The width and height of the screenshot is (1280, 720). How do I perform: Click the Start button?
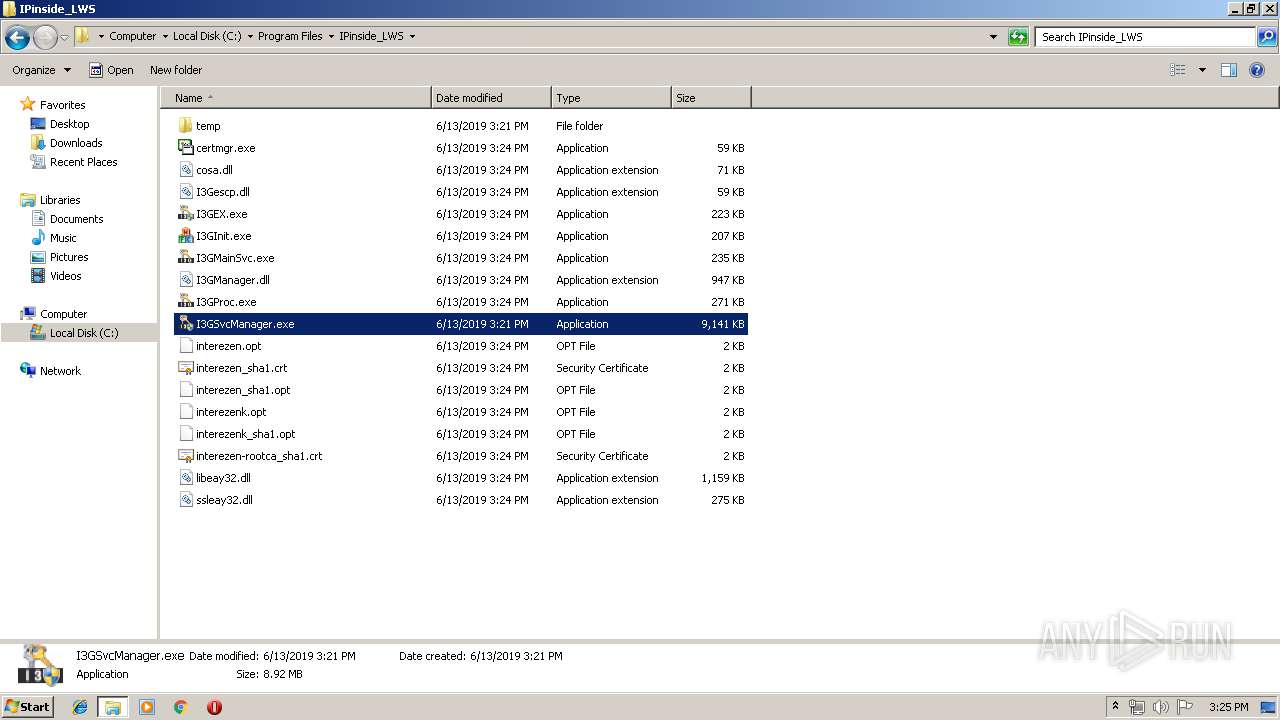tap(27, 706)
